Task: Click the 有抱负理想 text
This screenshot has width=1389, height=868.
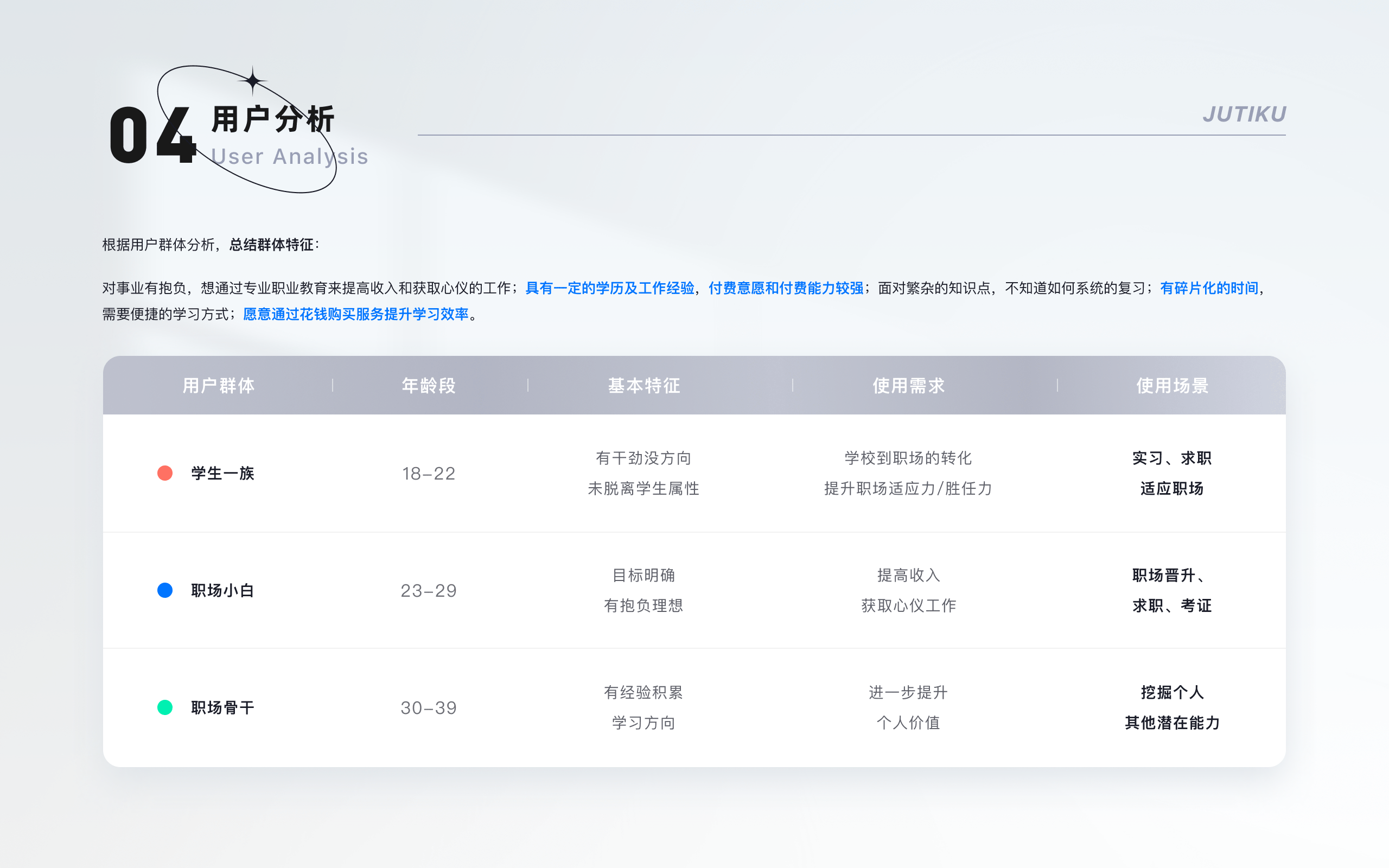Action: tap(643, 605)
